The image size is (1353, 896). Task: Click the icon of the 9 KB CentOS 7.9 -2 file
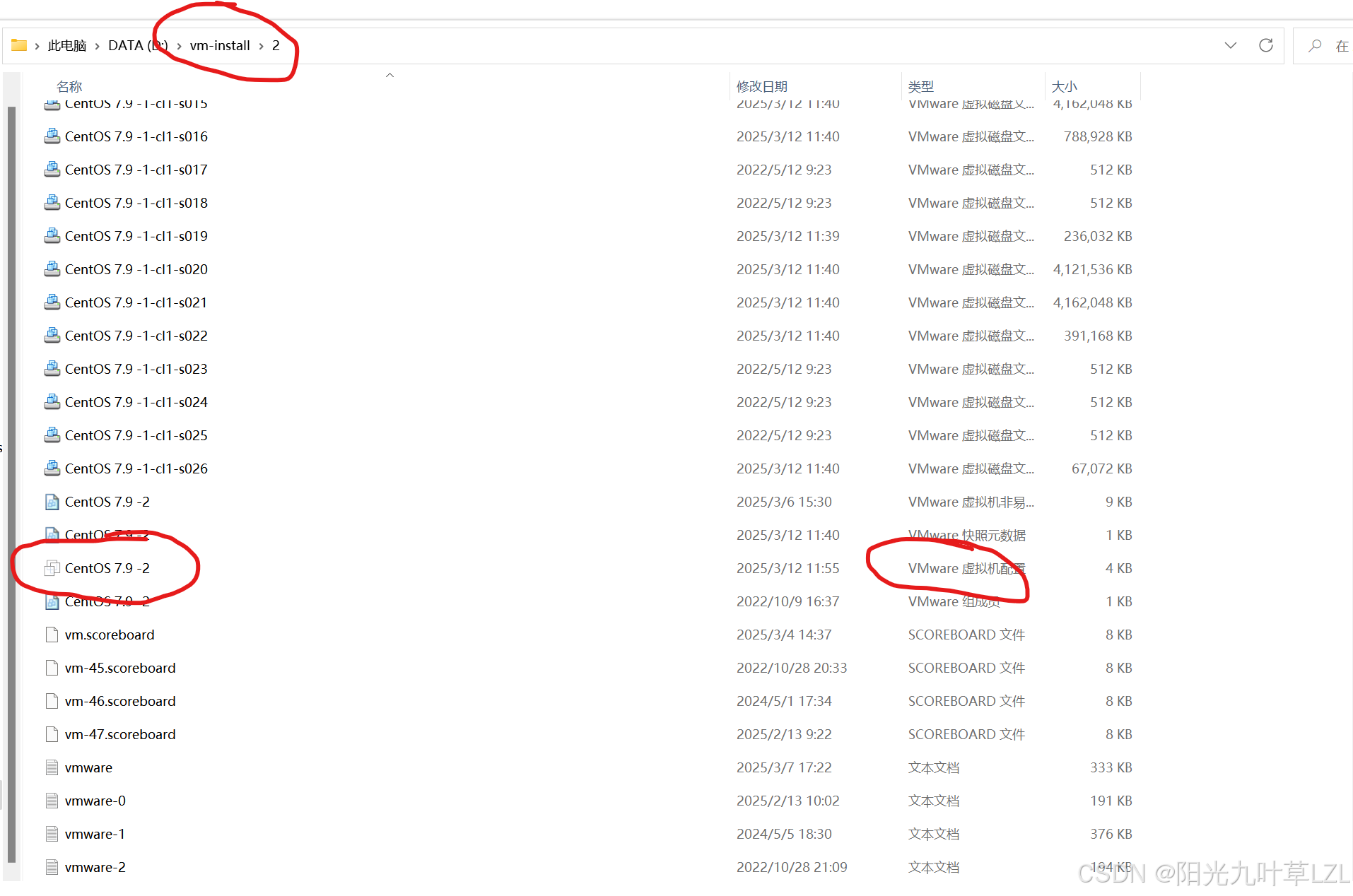(52, 502)
